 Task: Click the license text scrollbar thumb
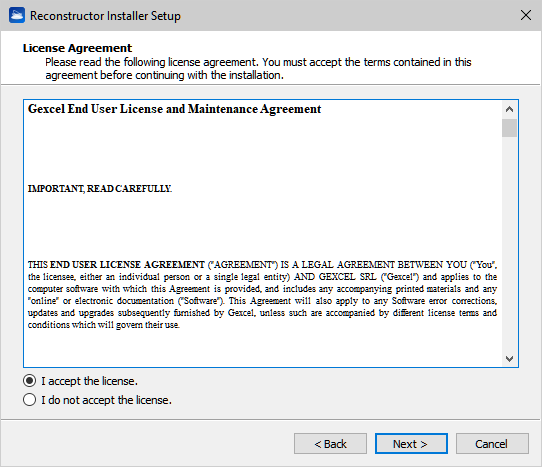[509, 128]
